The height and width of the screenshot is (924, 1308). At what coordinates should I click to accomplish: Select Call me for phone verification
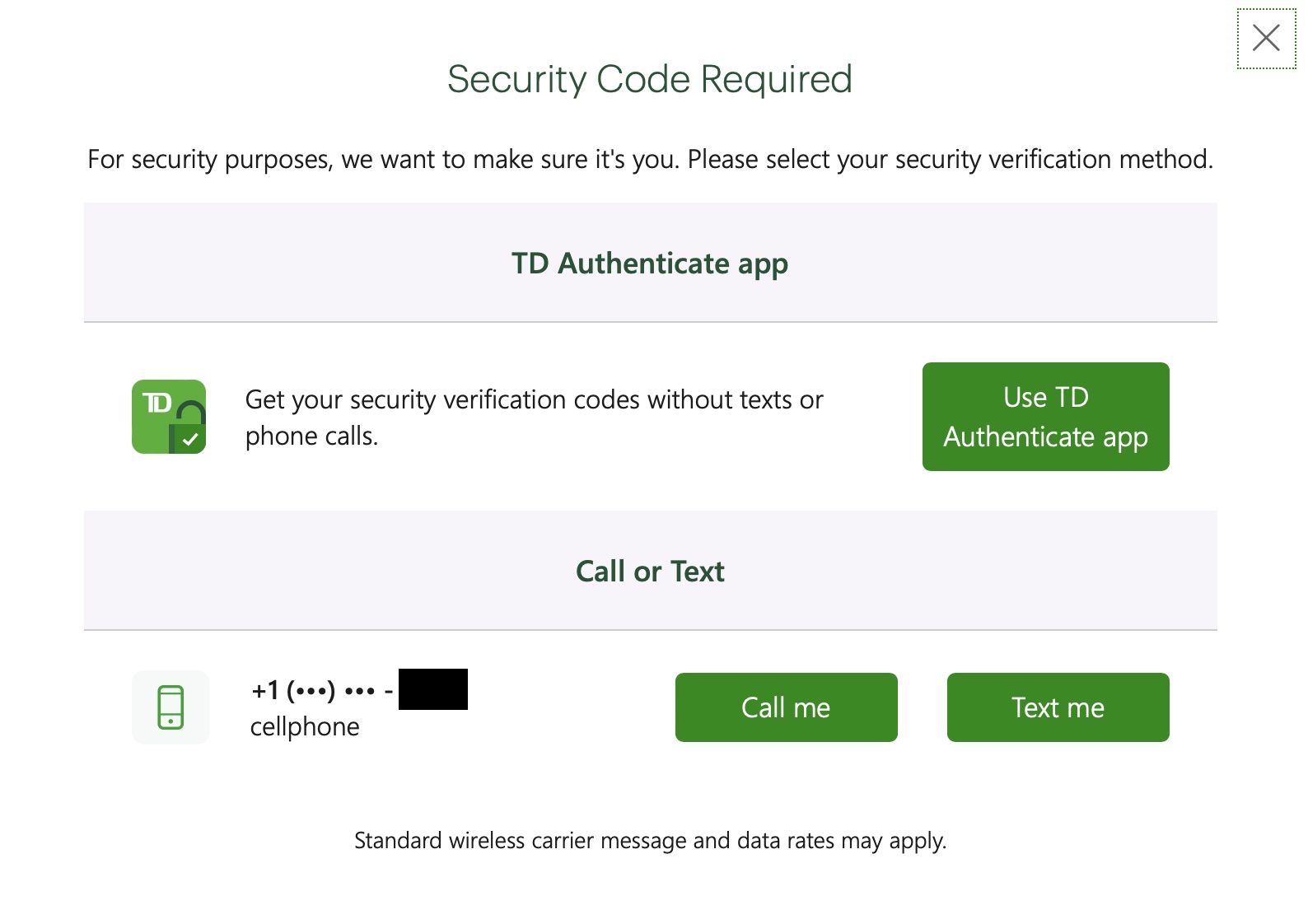(x=785, y=707)
